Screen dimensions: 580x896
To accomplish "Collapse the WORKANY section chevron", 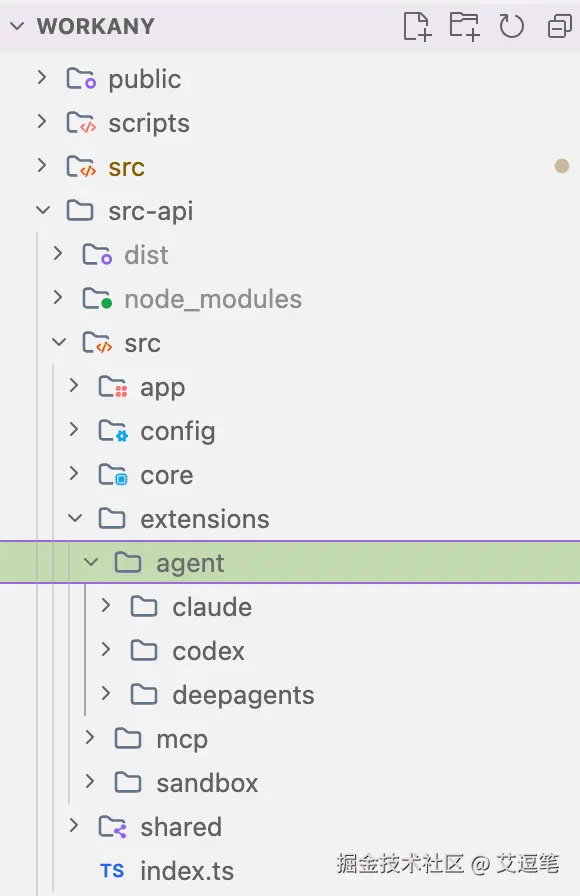I will click(x=18, y=26).
